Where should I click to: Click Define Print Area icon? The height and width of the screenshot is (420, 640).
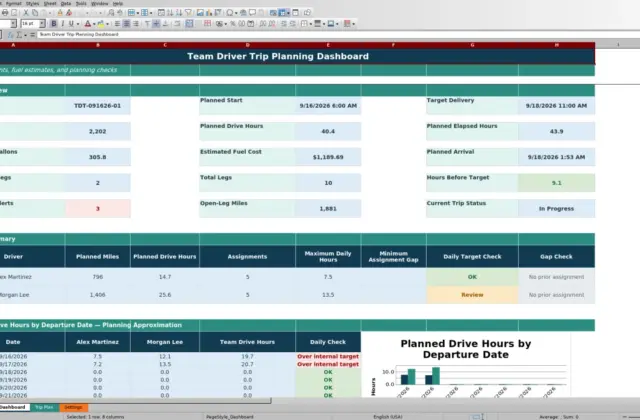pyautogui.click(x=273, y=13)
